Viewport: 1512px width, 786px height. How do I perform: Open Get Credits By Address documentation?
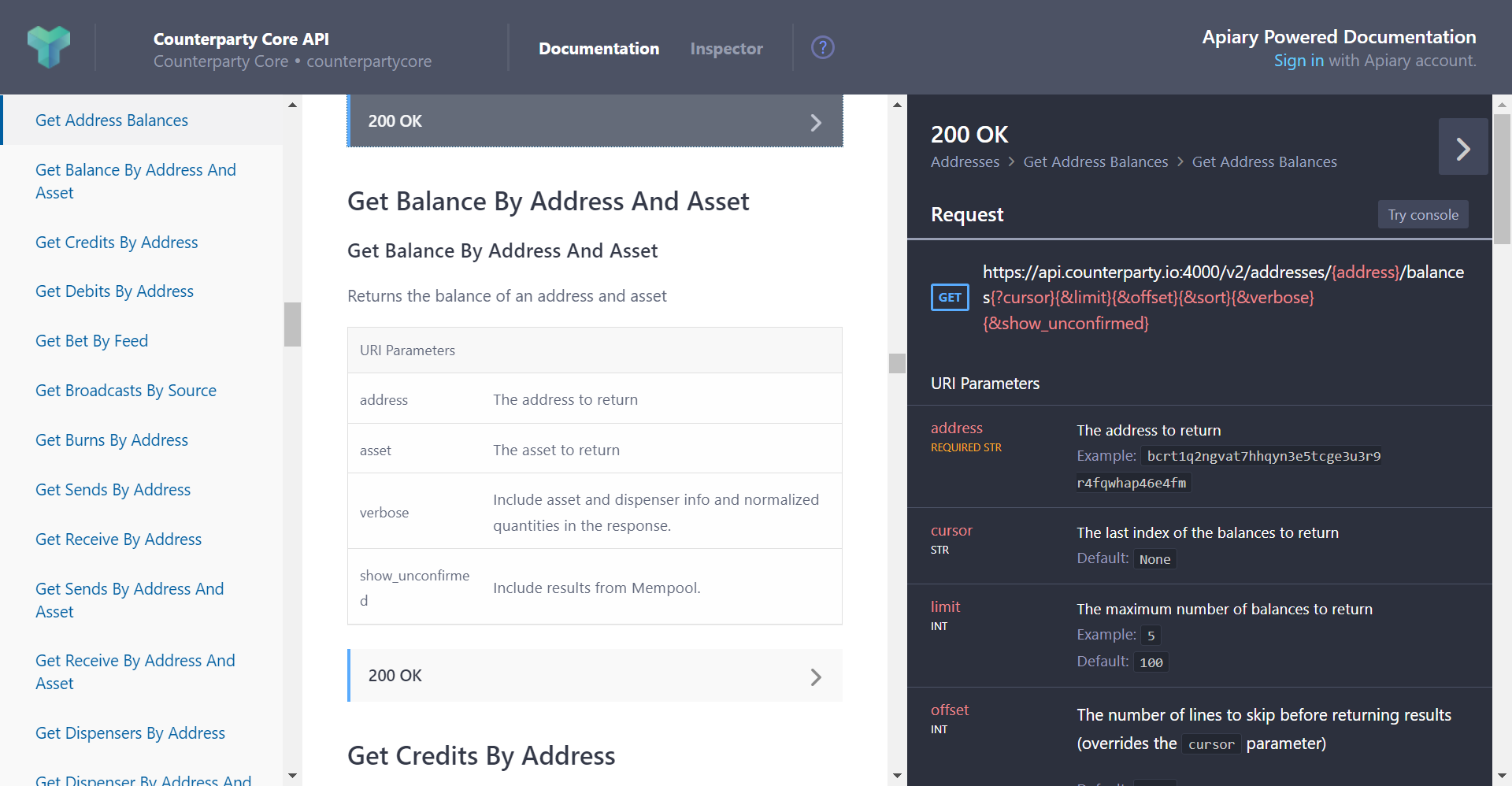(116, 242)
